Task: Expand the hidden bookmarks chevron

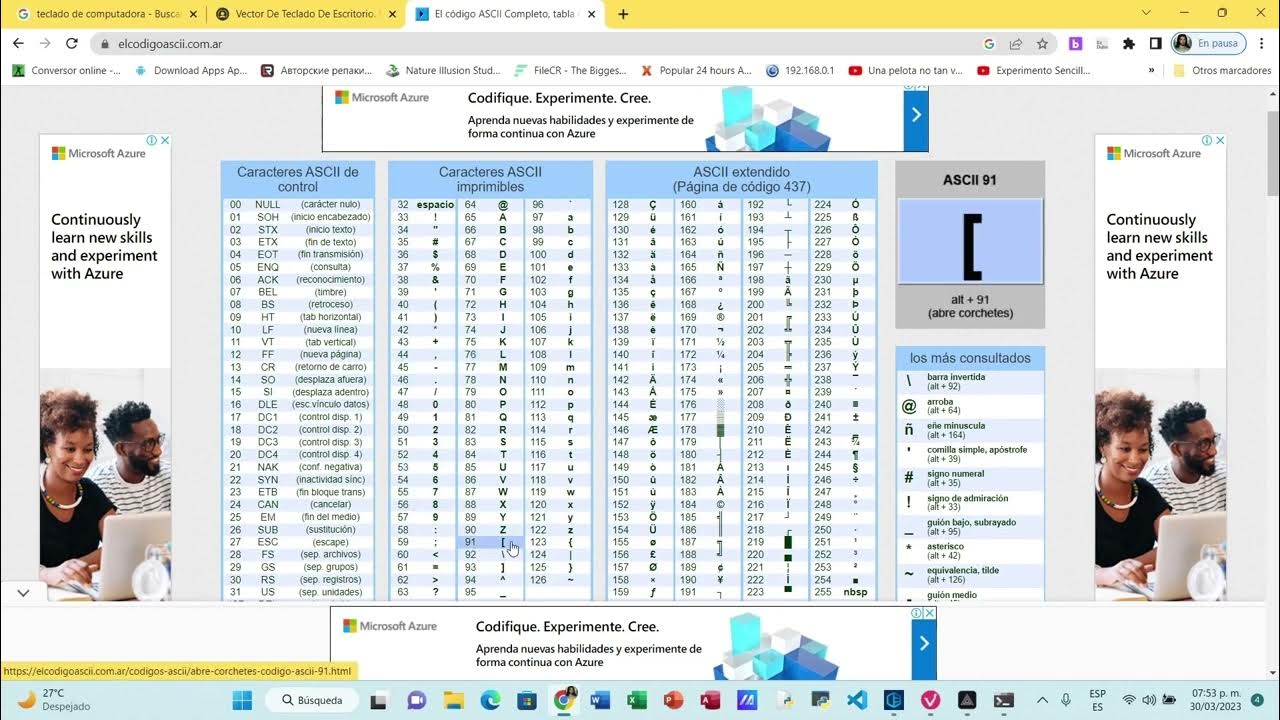Action: click(x=1152, y=71)
